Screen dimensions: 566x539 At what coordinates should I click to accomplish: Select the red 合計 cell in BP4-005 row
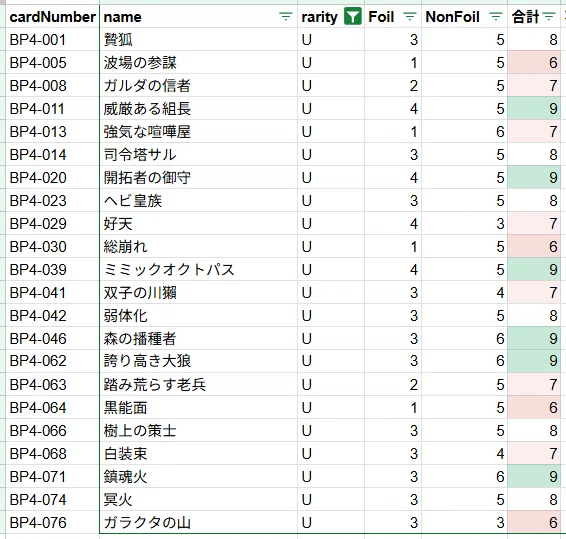point(534,62)
